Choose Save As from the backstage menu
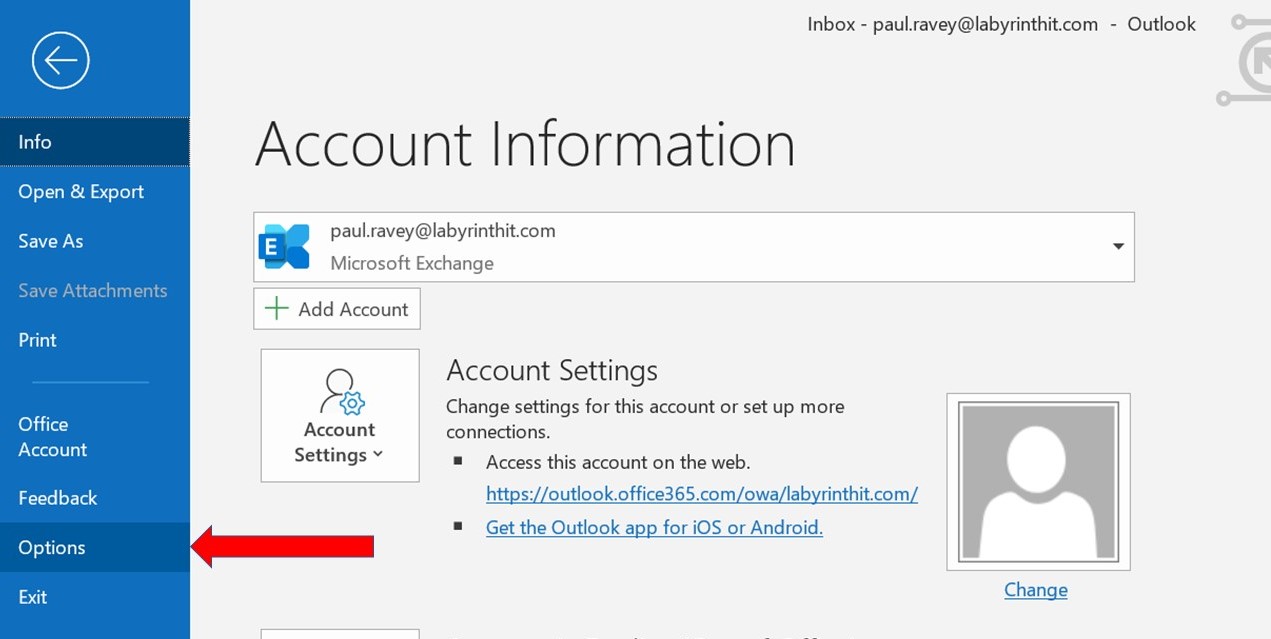This screenshot has height=639, width=1271. tap(95, 241)
